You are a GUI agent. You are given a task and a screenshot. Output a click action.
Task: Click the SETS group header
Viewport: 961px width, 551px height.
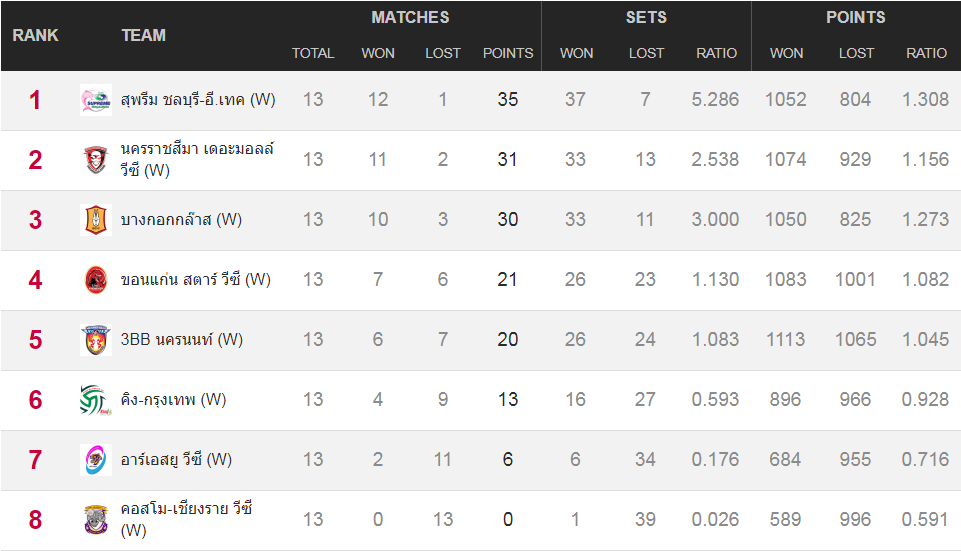point(646,17)
